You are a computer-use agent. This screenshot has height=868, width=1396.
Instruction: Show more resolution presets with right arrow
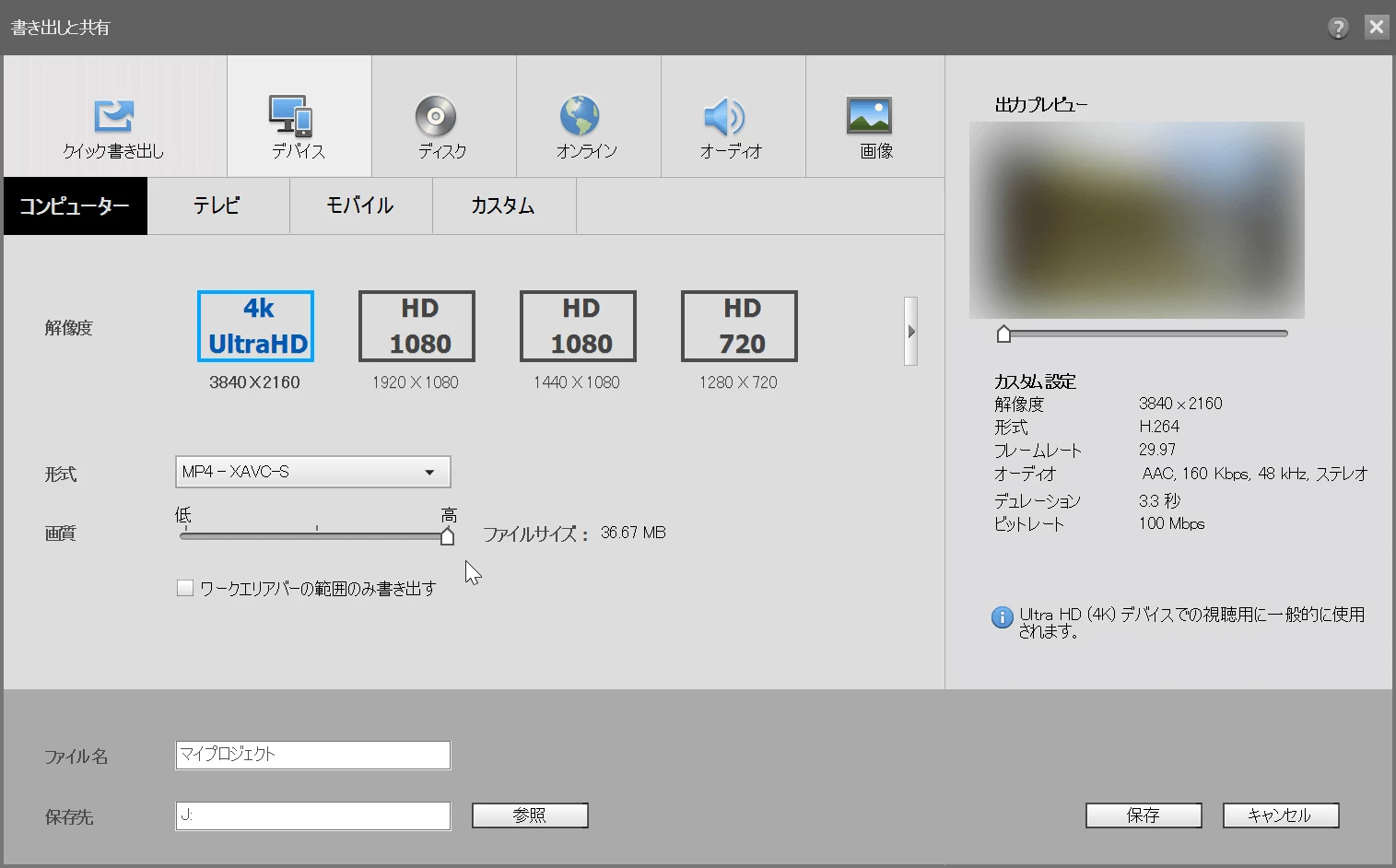[911, 331]
